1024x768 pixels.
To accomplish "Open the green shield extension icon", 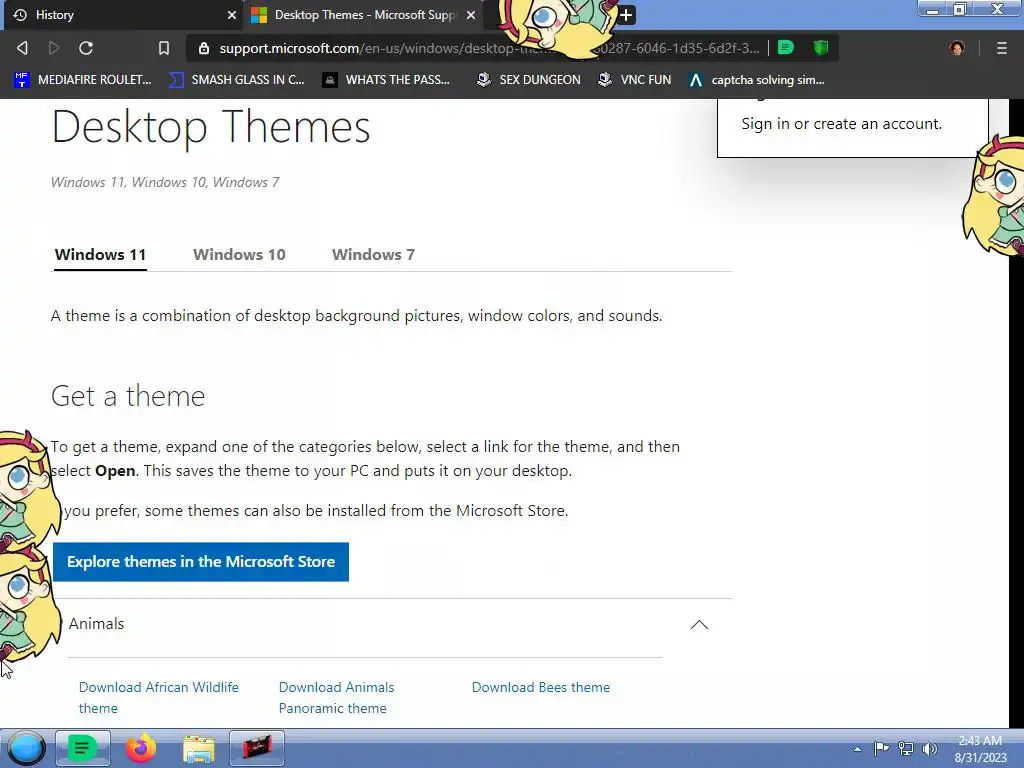I will coord(821,47).
